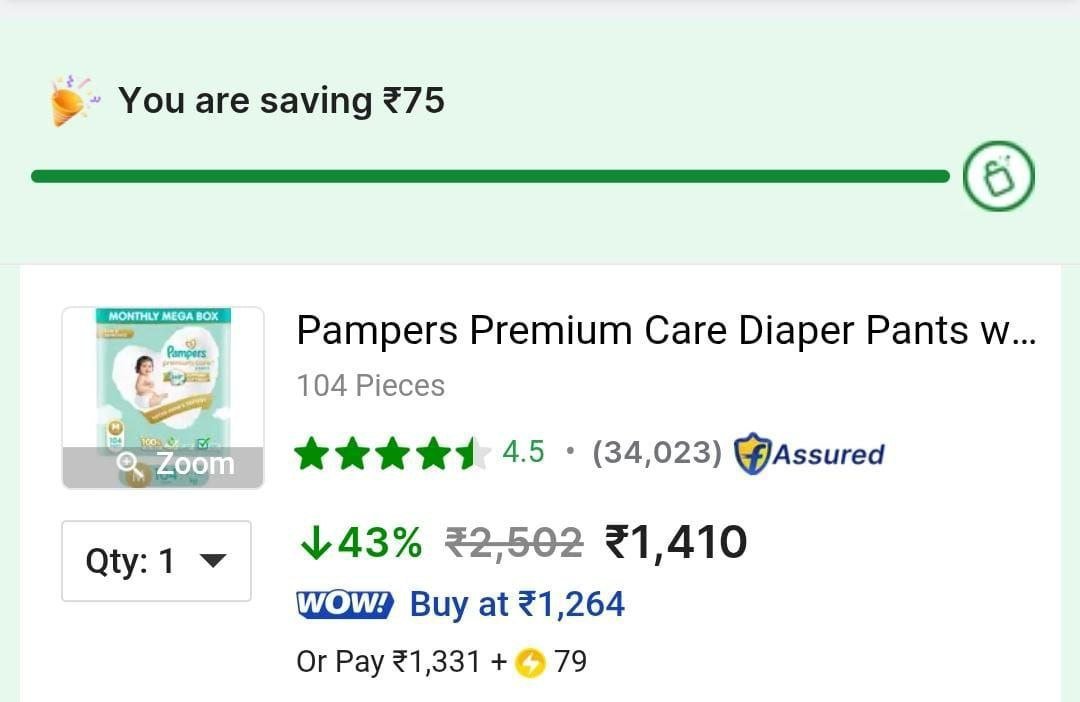Tap the party popper savings icon
This screenshot has height=702, width=1080.
point(74,100)
